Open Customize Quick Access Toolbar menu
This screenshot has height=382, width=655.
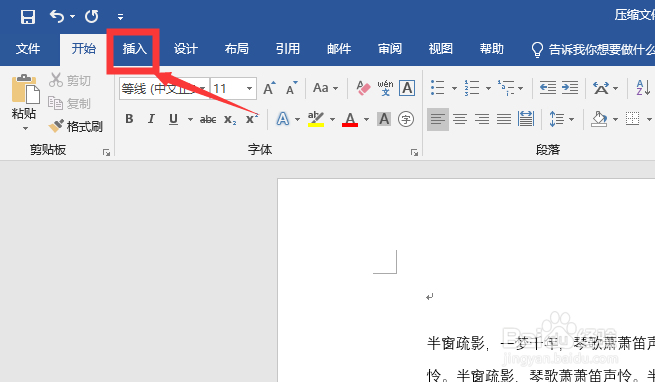click(120, 17)
